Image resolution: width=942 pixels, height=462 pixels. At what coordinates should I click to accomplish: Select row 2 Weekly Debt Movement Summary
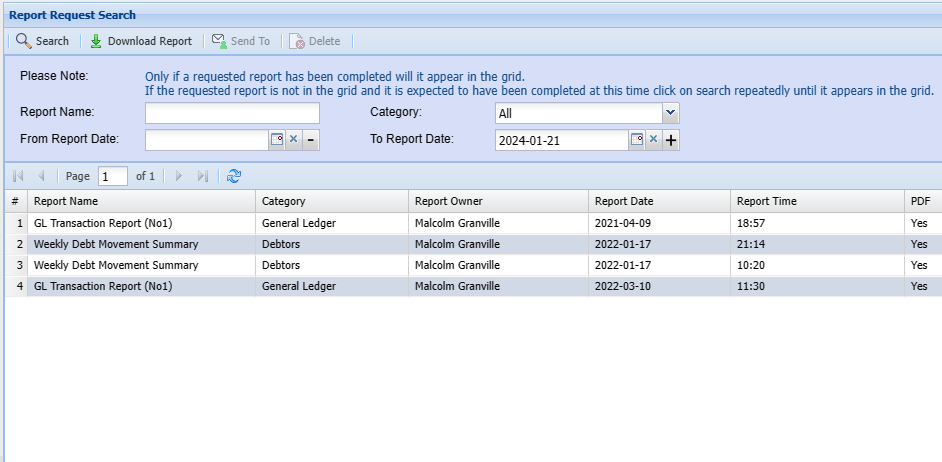(x=473, y=245)
